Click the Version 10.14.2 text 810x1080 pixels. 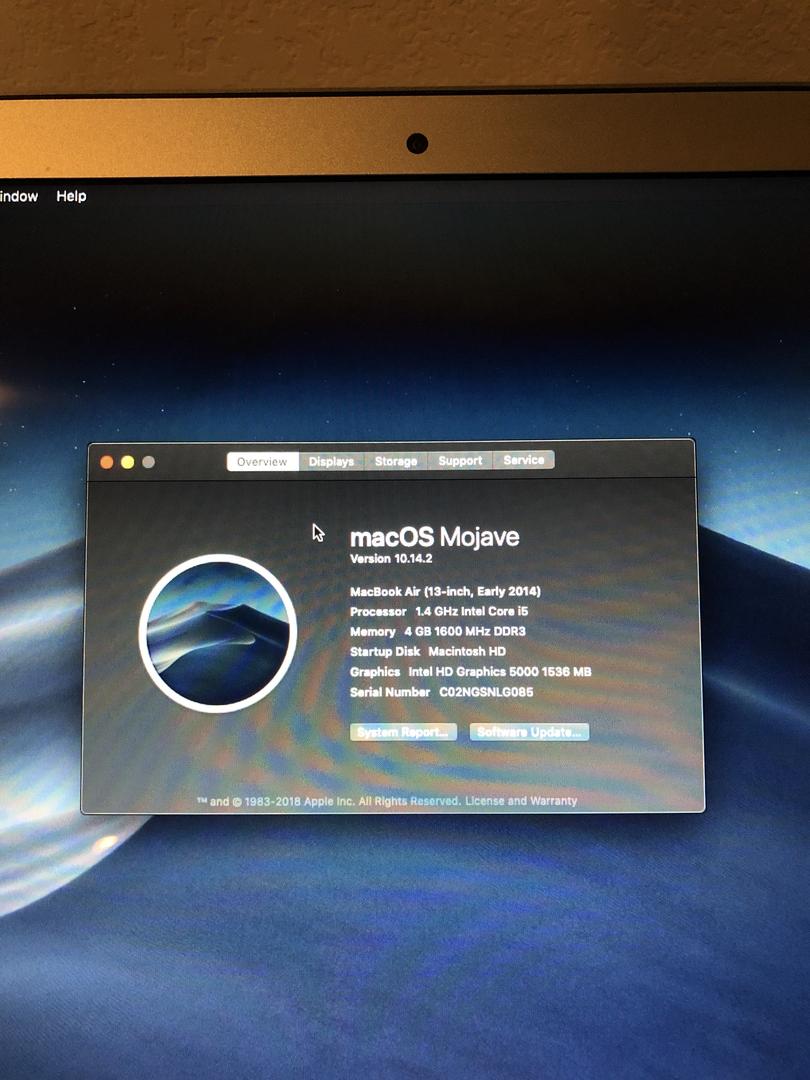coord(391,559)
